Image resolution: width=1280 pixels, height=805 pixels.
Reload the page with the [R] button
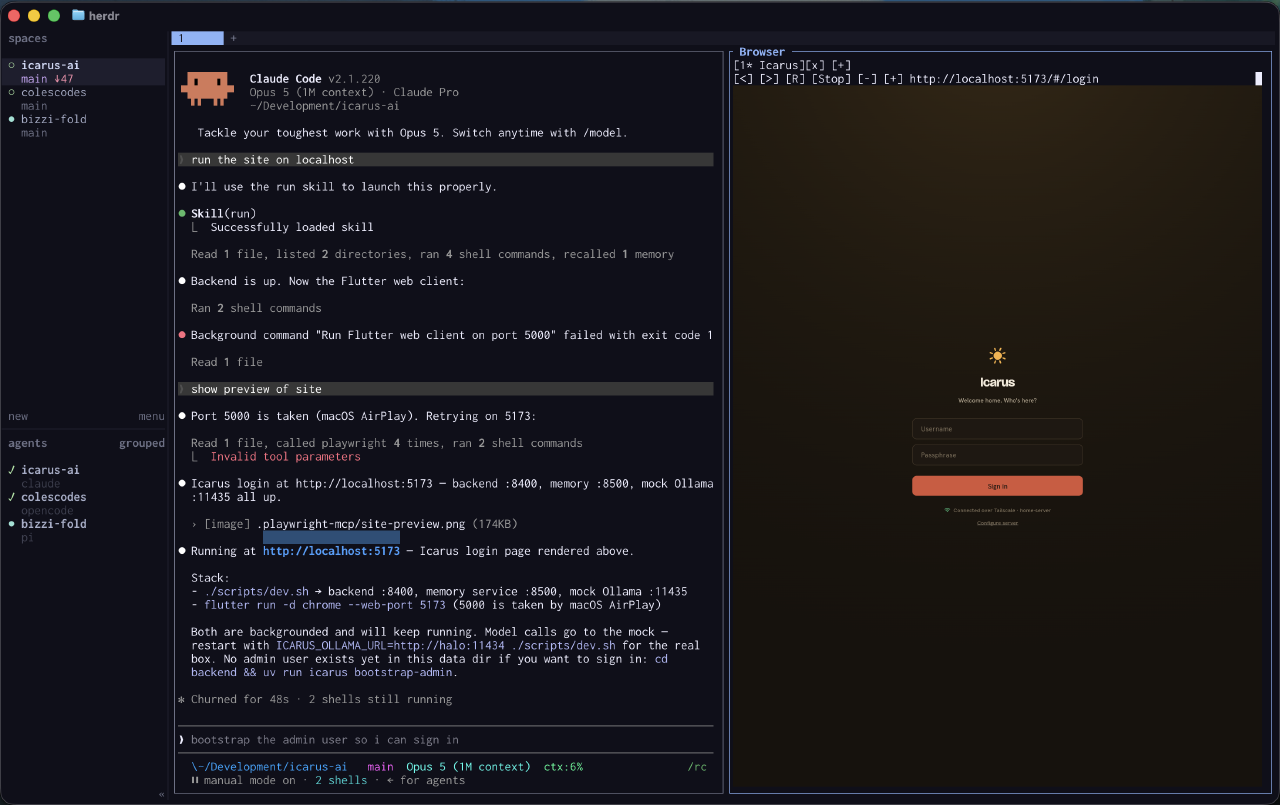tap(796, 79)
